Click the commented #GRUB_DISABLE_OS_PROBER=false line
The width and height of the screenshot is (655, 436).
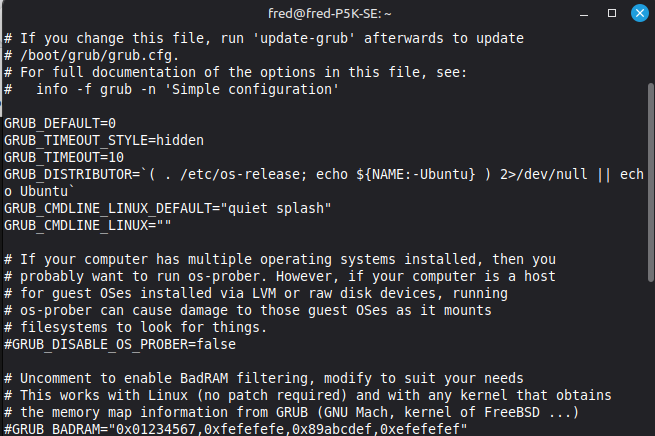(120, 344)
